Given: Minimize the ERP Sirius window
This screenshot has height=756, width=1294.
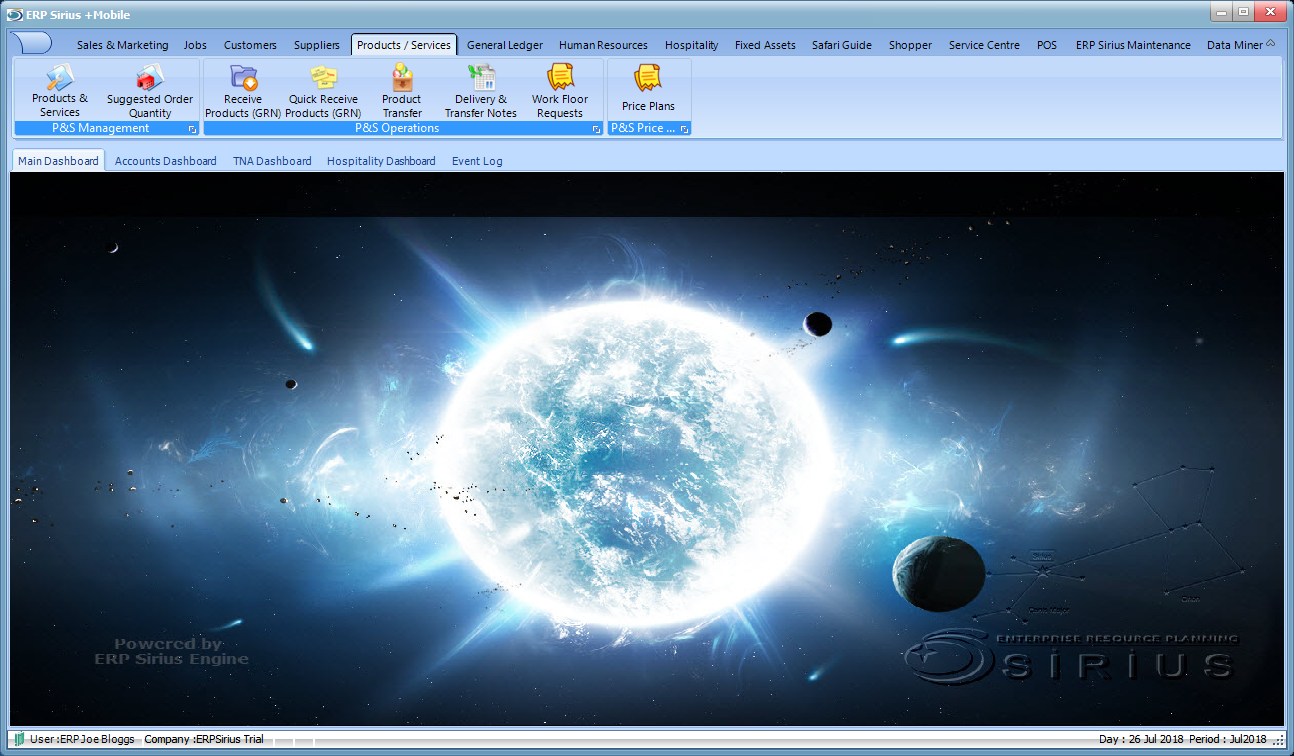Looking at the screenshot, I should (1221, 11).
